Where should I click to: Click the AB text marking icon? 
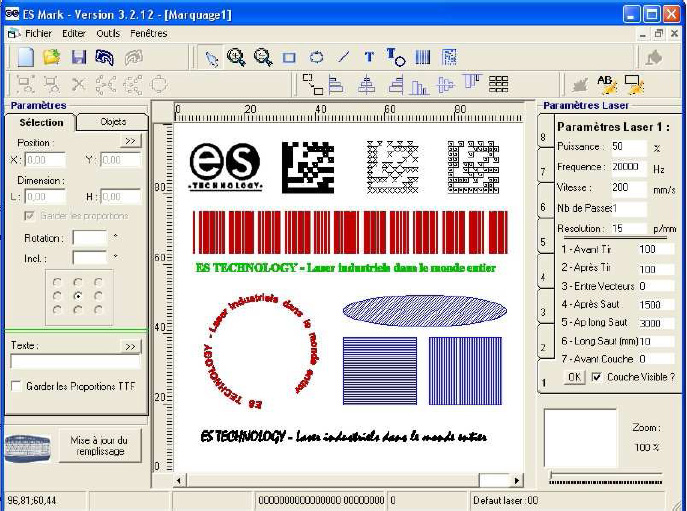pos(607,85)
